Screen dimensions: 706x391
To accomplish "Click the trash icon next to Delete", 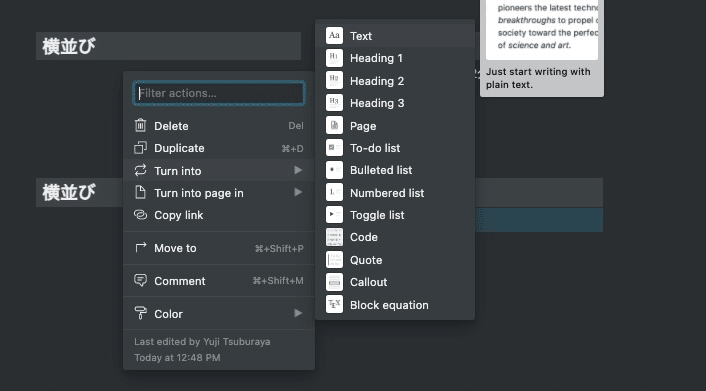I will (x=140, y=125).
